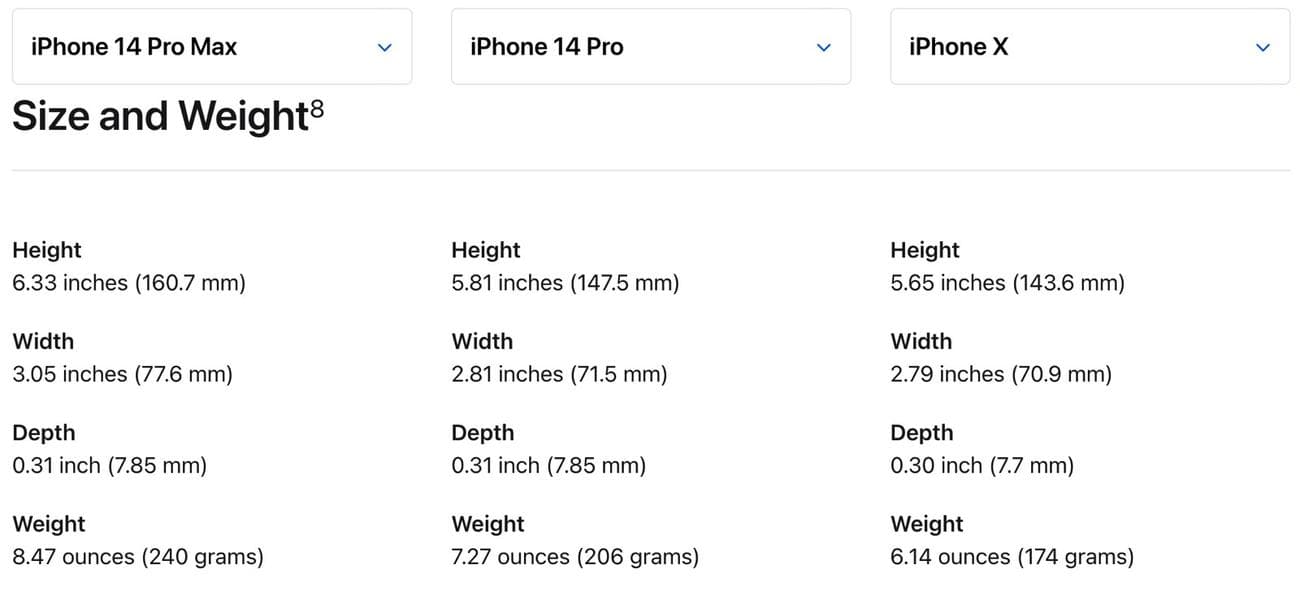Click the chevron beside iPhone 14 Pro Max
Viewport: 1300px width, 591px height.
384,46
